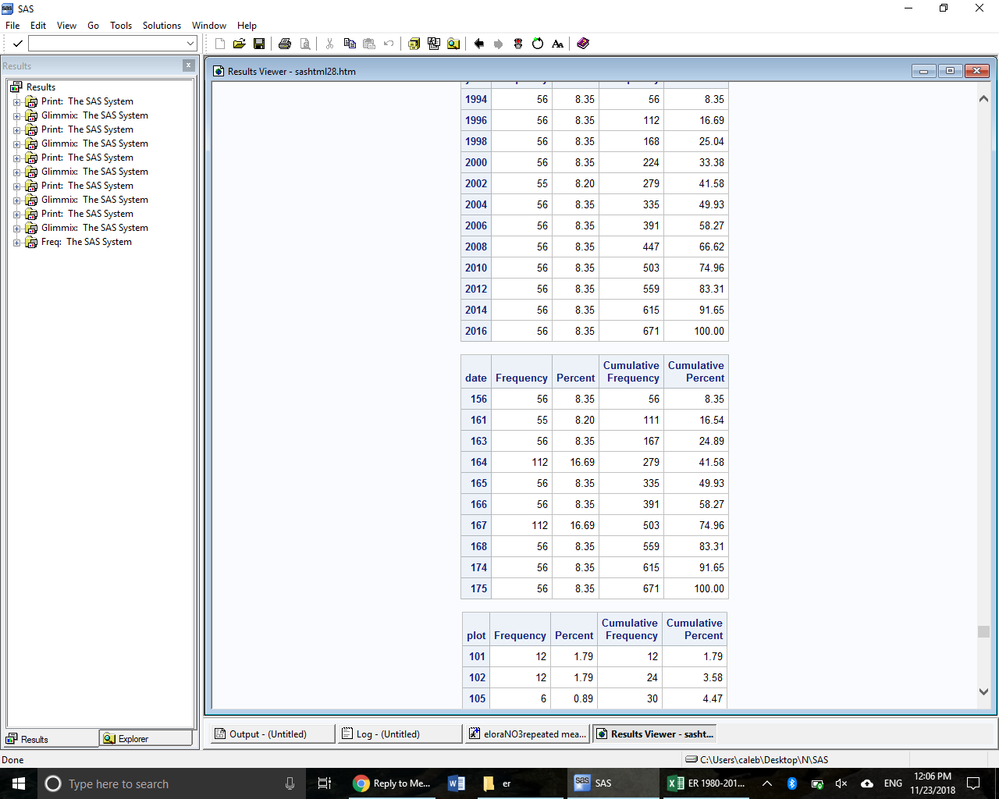Close the Results panel with X
This screenshot has width=999, height=799.
coord(188,65)
